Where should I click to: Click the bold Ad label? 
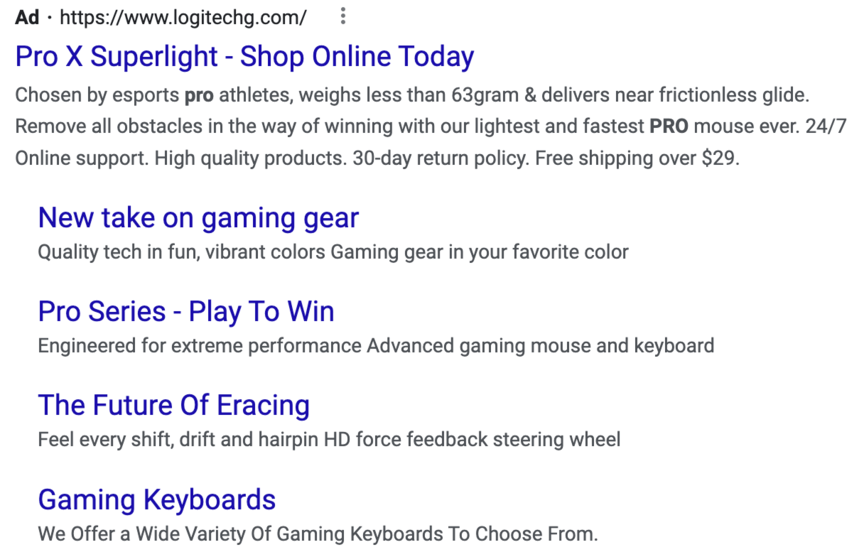pos(27,18)
